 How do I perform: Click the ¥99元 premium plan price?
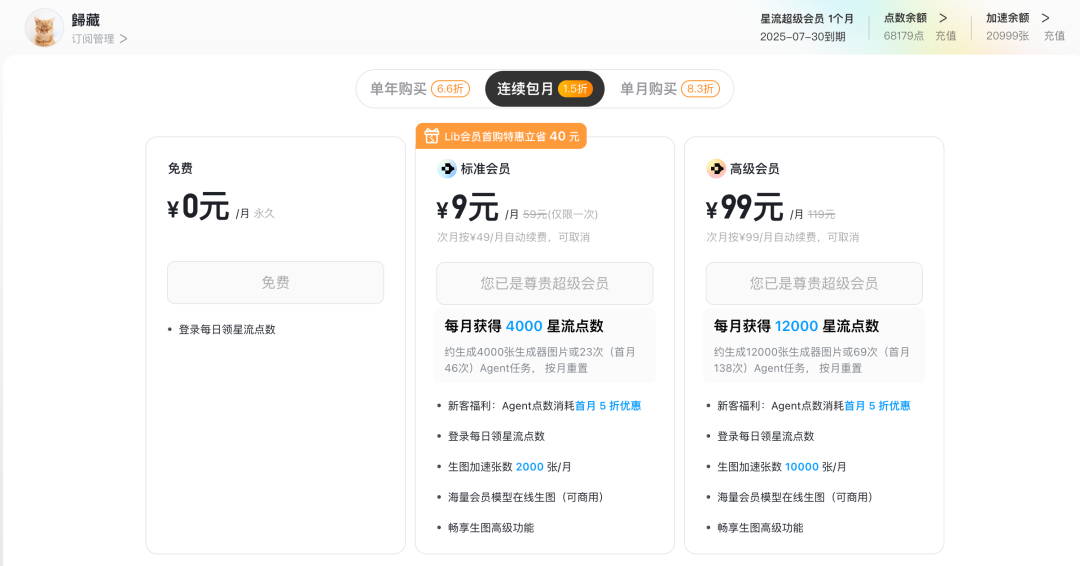[x=745, y=207]
